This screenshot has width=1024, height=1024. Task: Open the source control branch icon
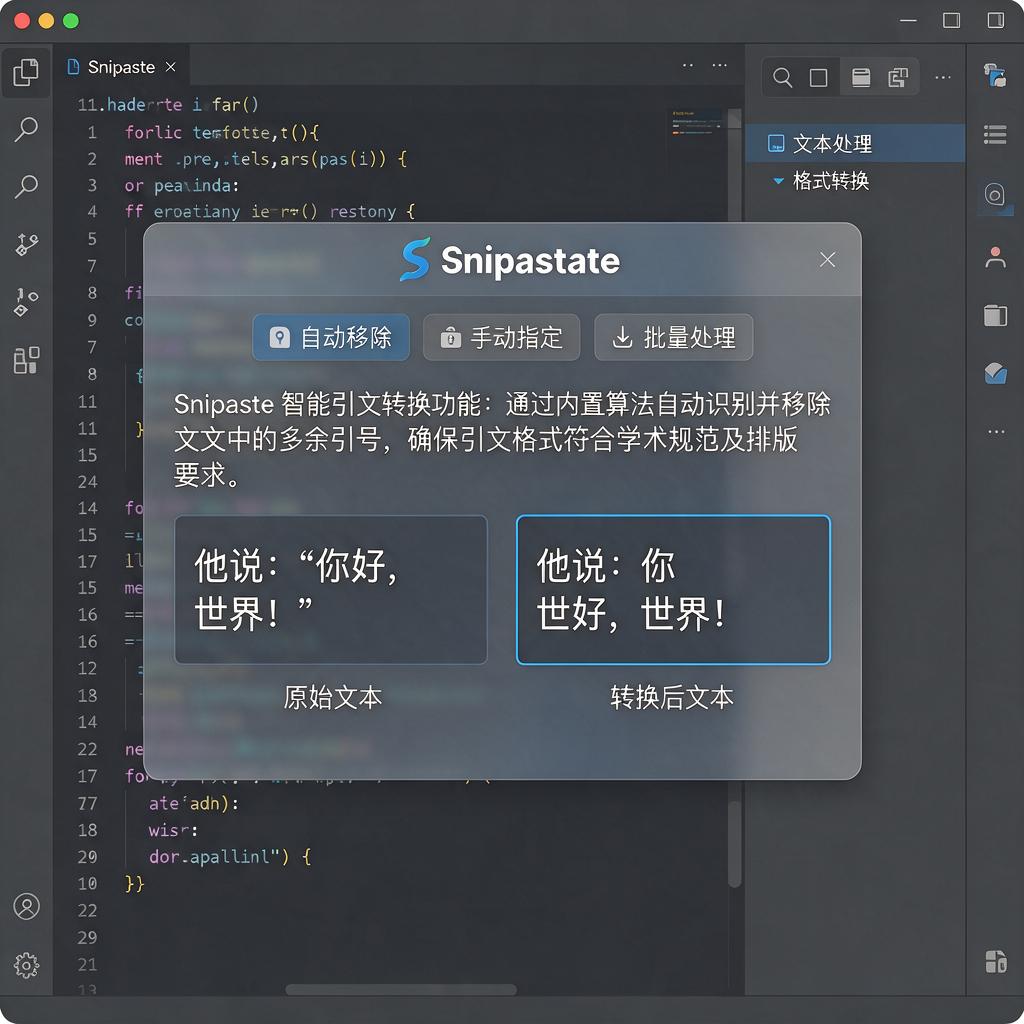pyautogui.click(x=26, y=244)
